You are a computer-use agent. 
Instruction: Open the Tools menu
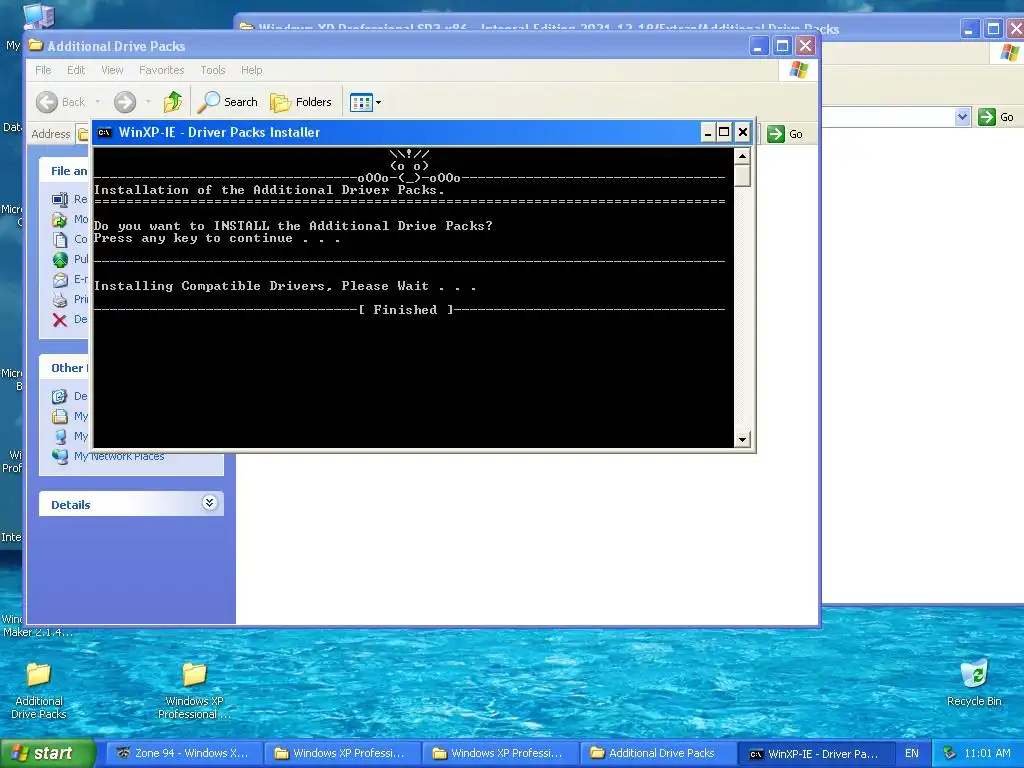click(x=213, y=70)
